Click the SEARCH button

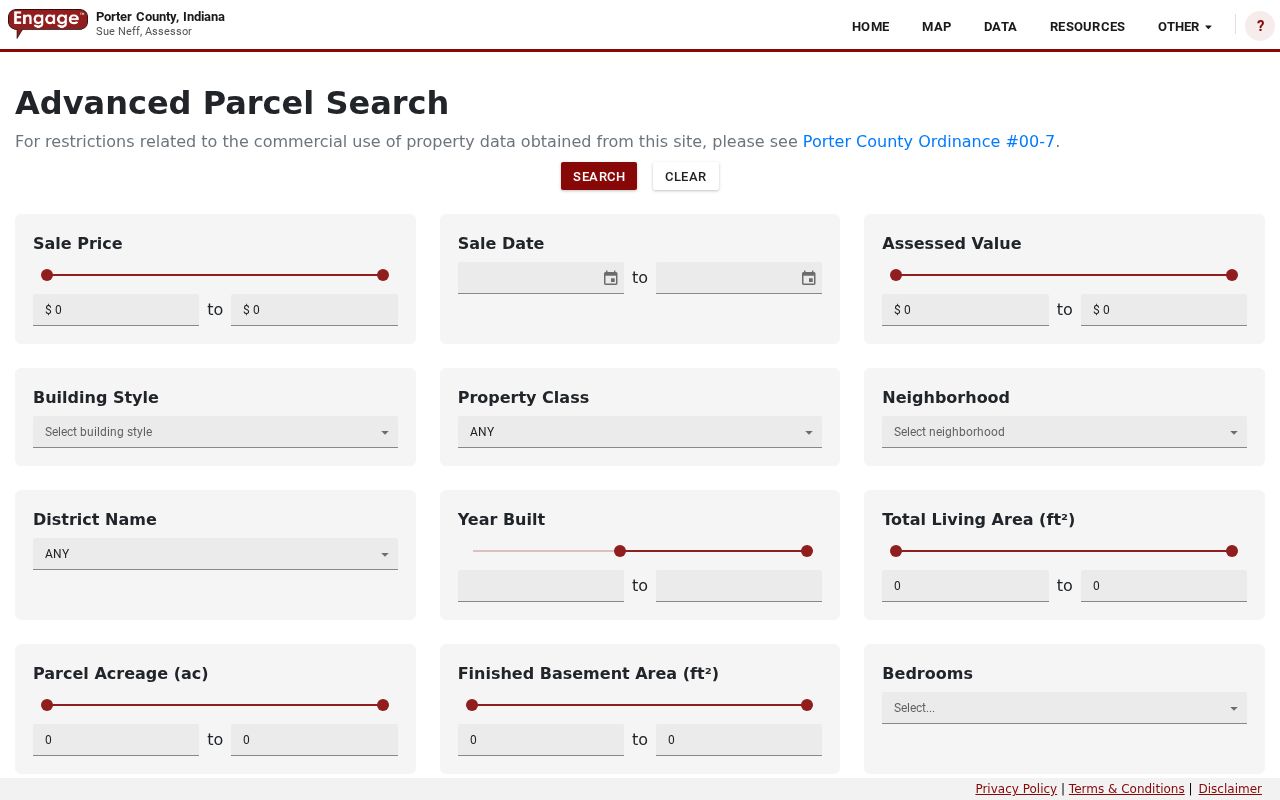point(599,176)
